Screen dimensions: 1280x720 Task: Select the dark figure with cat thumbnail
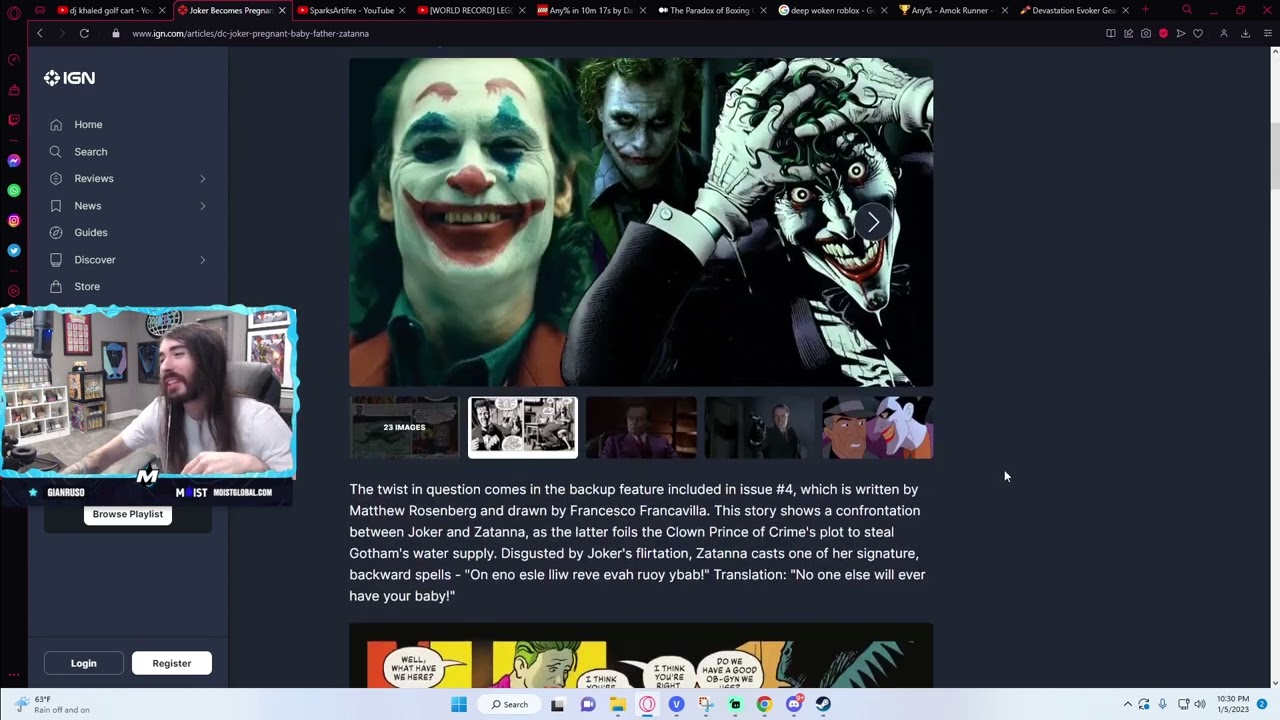[x=759, y=427]
